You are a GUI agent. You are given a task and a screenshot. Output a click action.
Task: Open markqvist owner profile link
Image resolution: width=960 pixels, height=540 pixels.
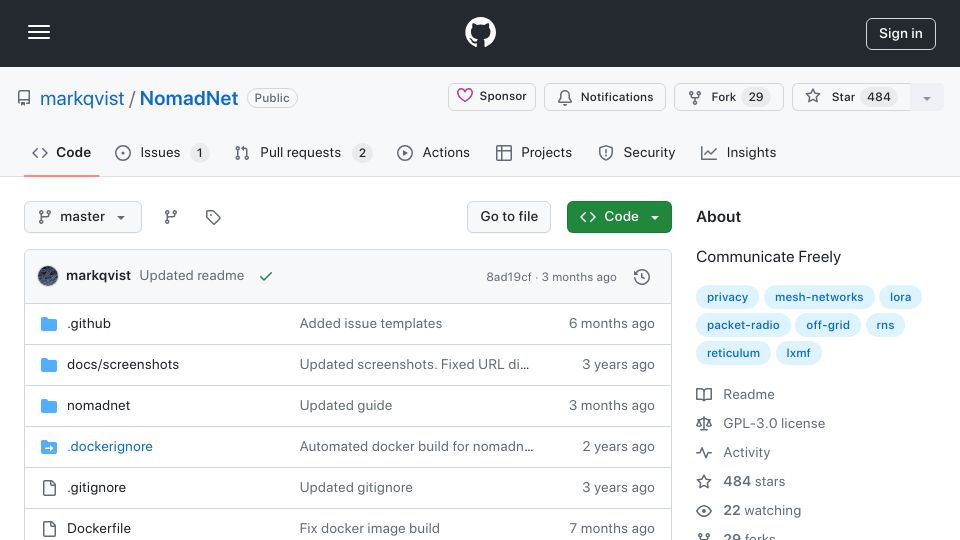point(81,98)
